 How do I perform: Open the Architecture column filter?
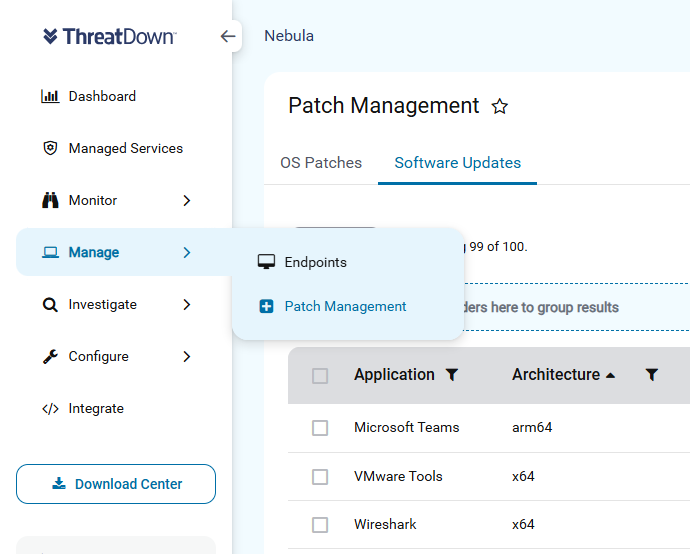pyautogui.click(x=652, y=374)
